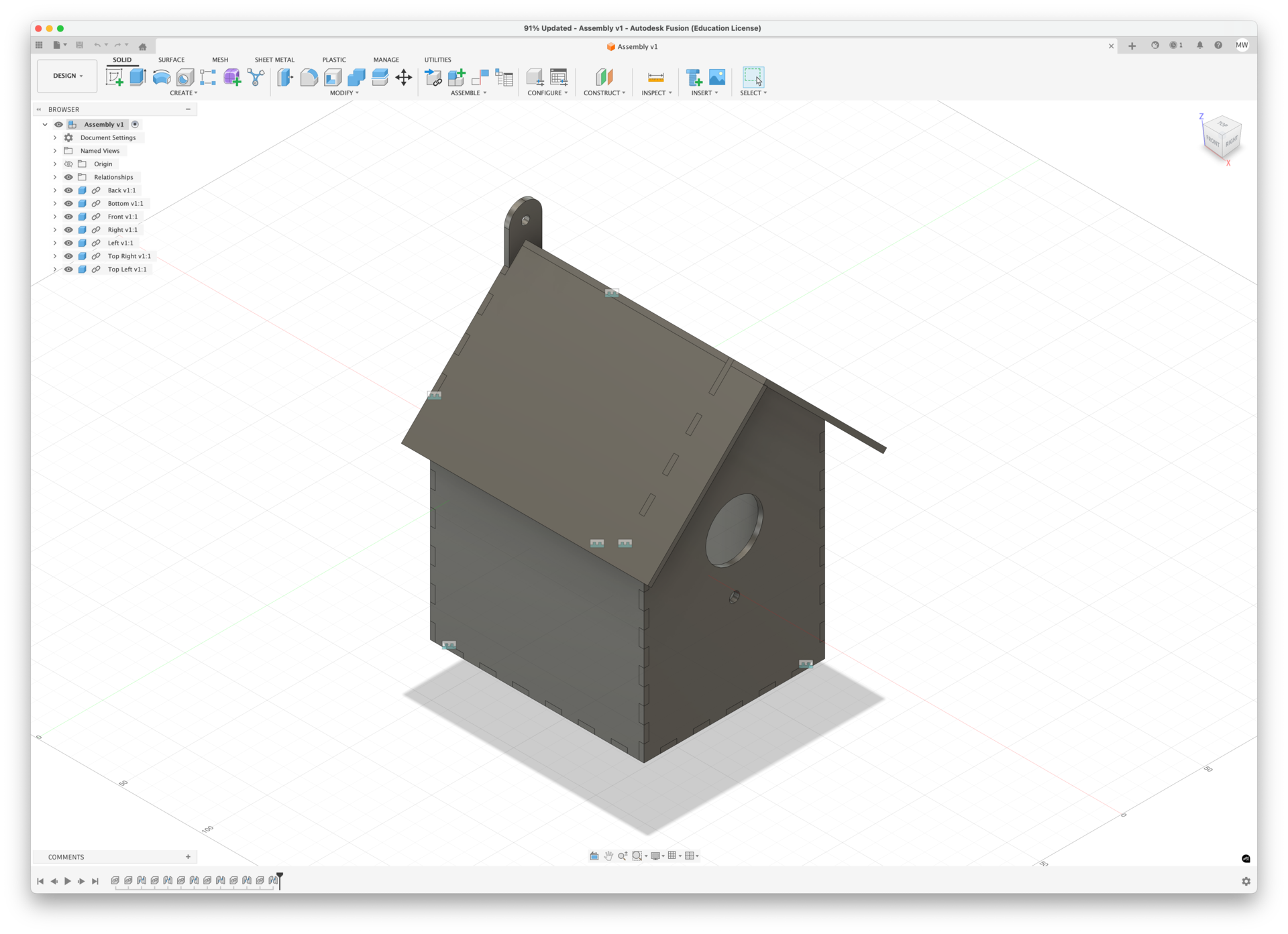The image size is (1288, 934).
Task: Open timeline settings gear
Action: 1246,881
